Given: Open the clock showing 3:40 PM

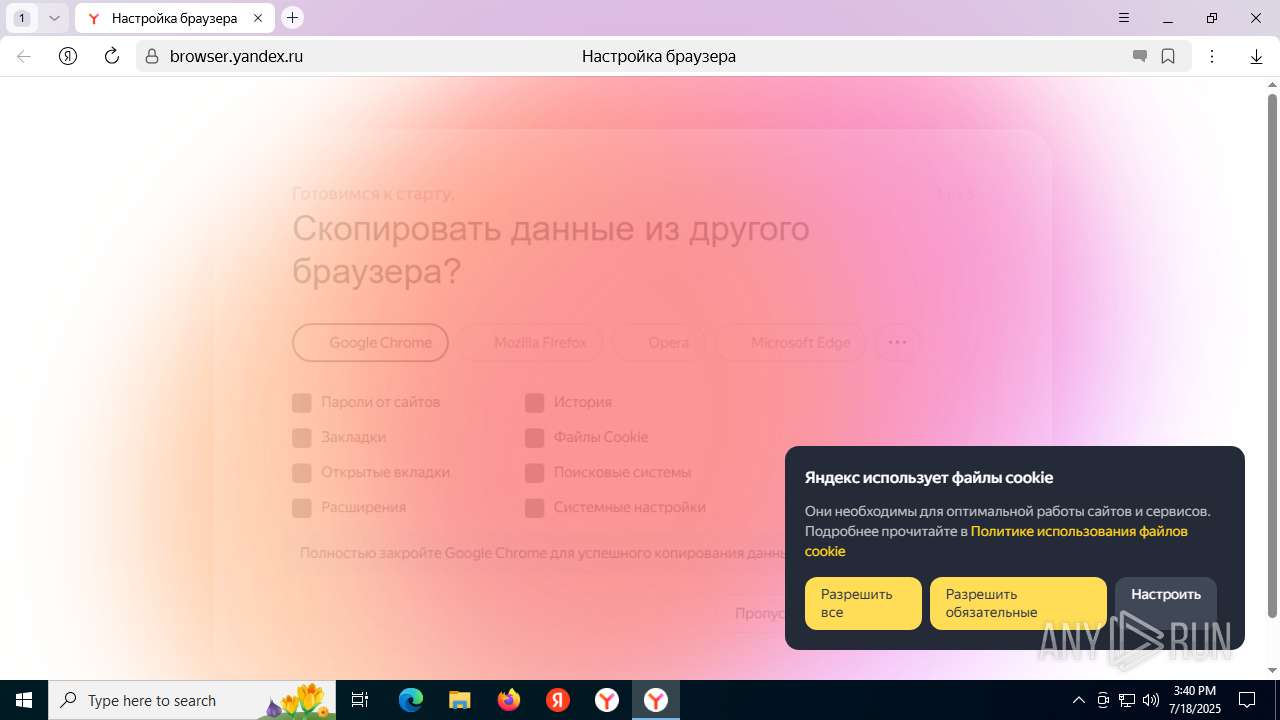Looking at the screenshot, I should (1194, 700).
